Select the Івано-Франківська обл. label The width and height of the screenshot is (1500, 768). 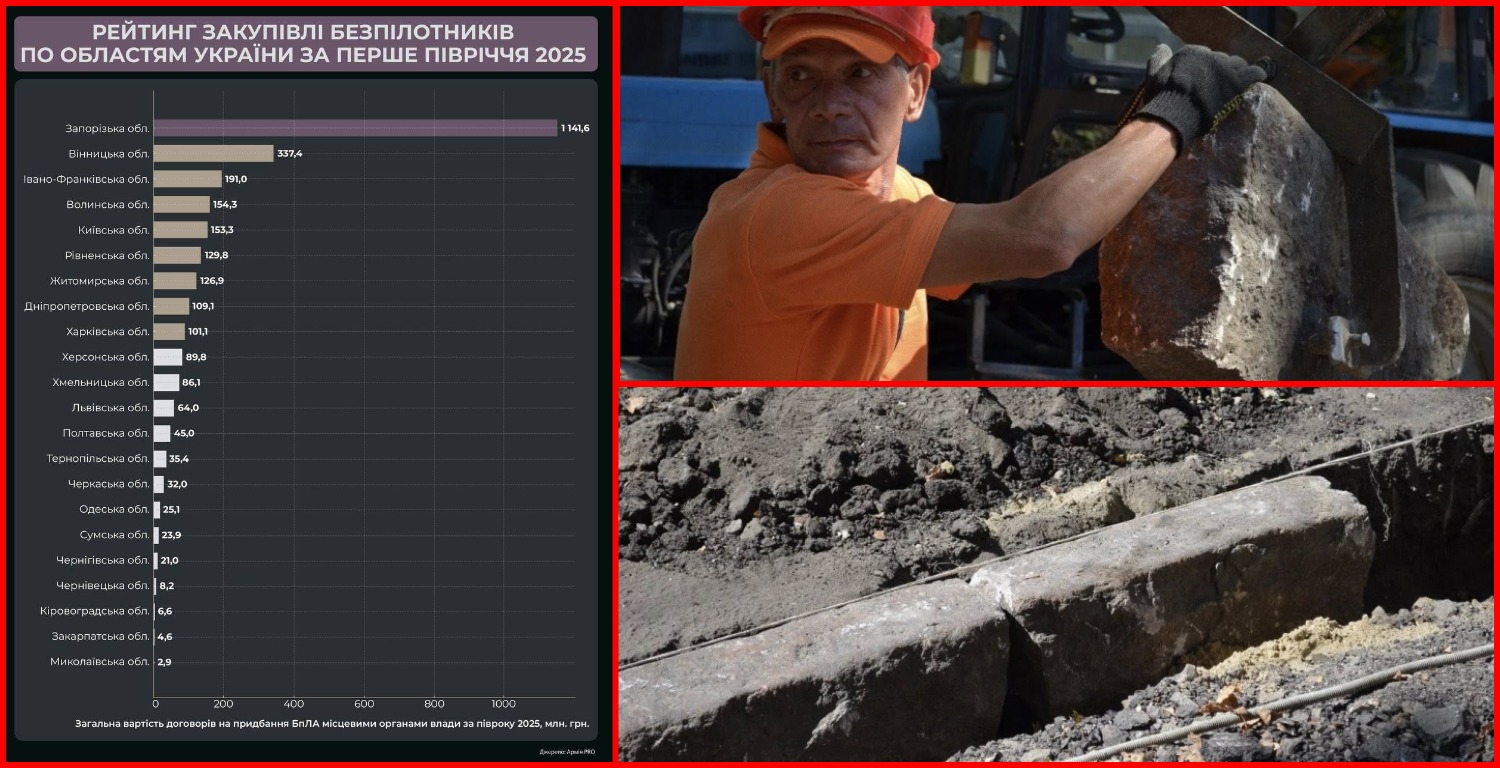point(86,179)
